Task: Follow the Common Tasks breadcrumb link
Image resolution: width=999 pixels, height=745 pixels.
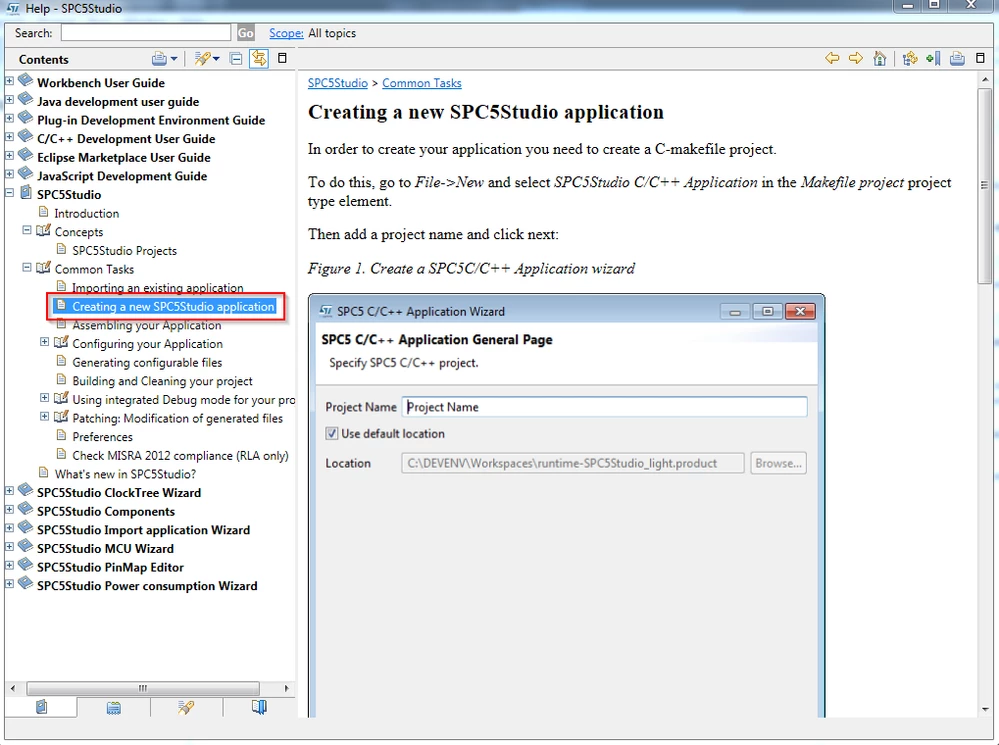Action: (x=422, y=83)
